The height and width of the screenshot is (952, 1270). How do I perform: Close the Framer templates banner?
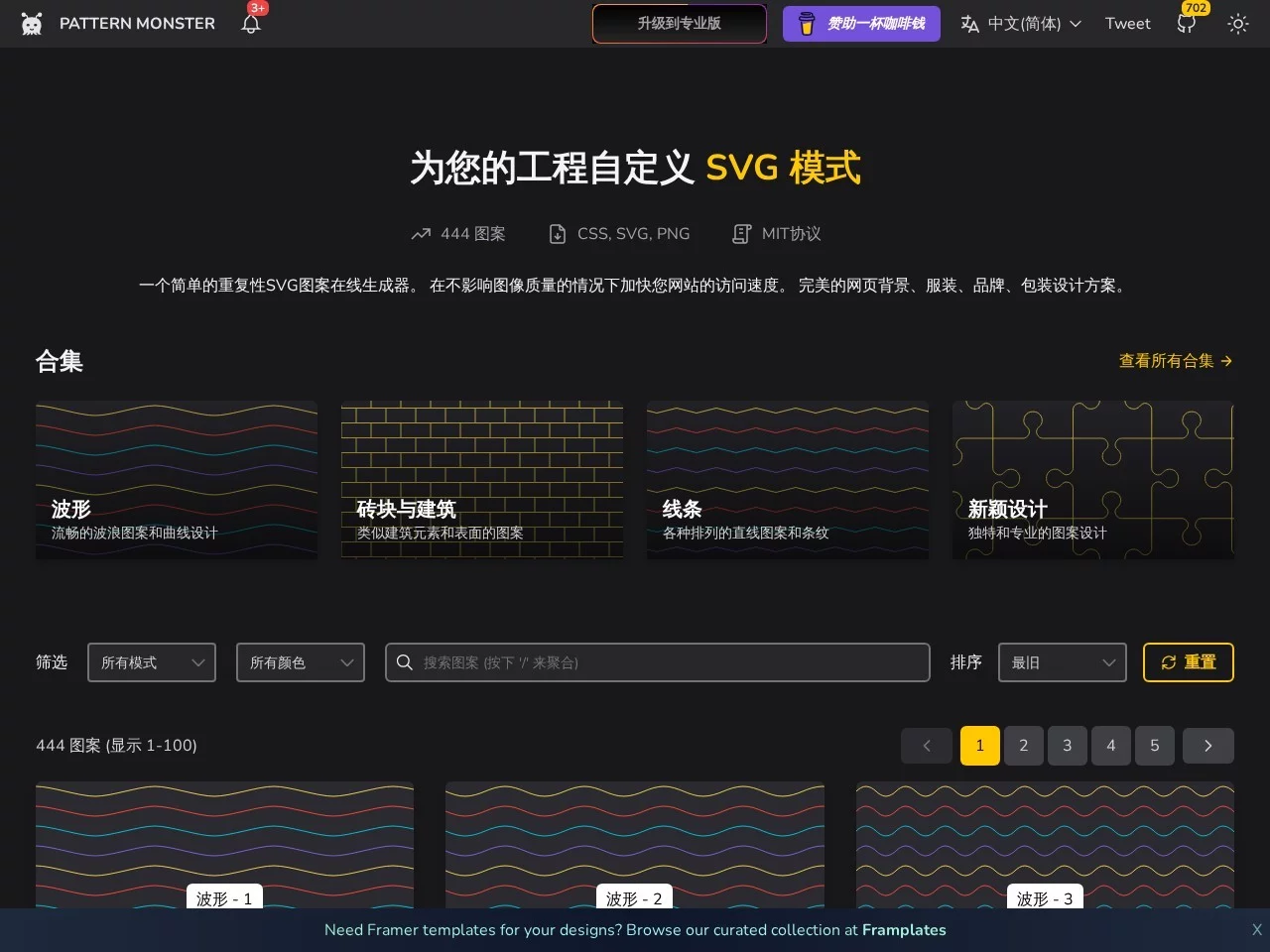1256,930
